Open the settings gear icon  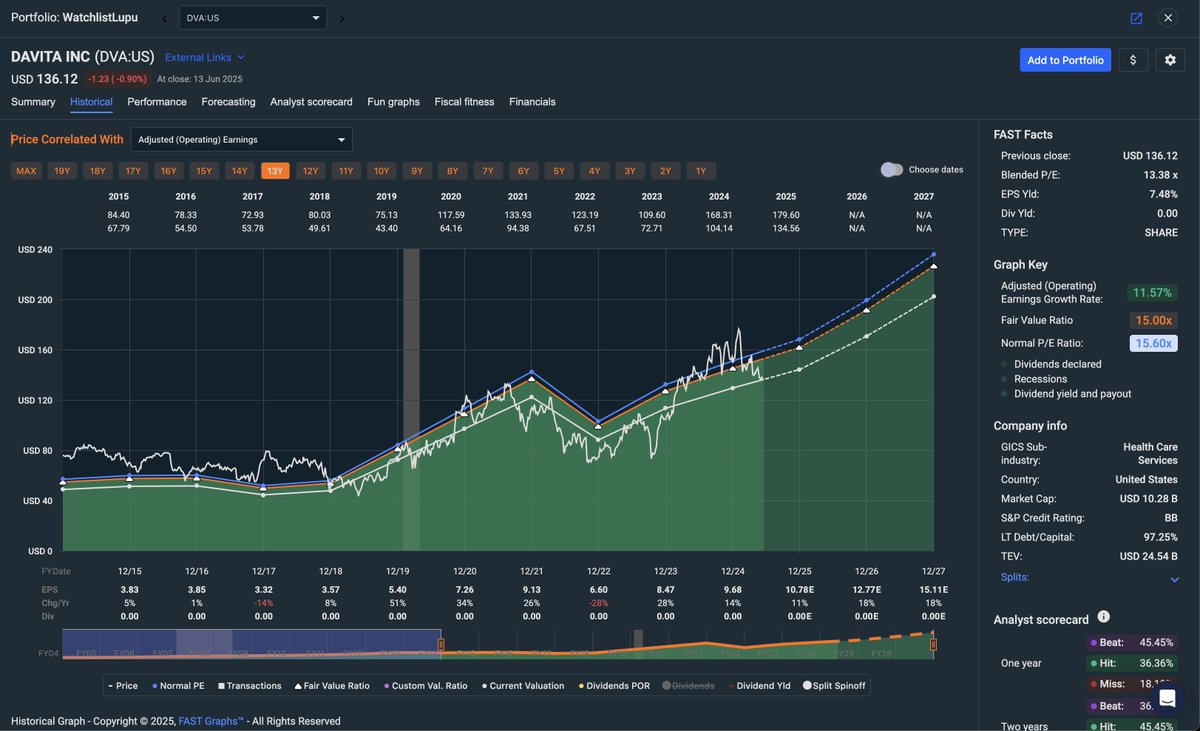click(x=1170, y=60)
